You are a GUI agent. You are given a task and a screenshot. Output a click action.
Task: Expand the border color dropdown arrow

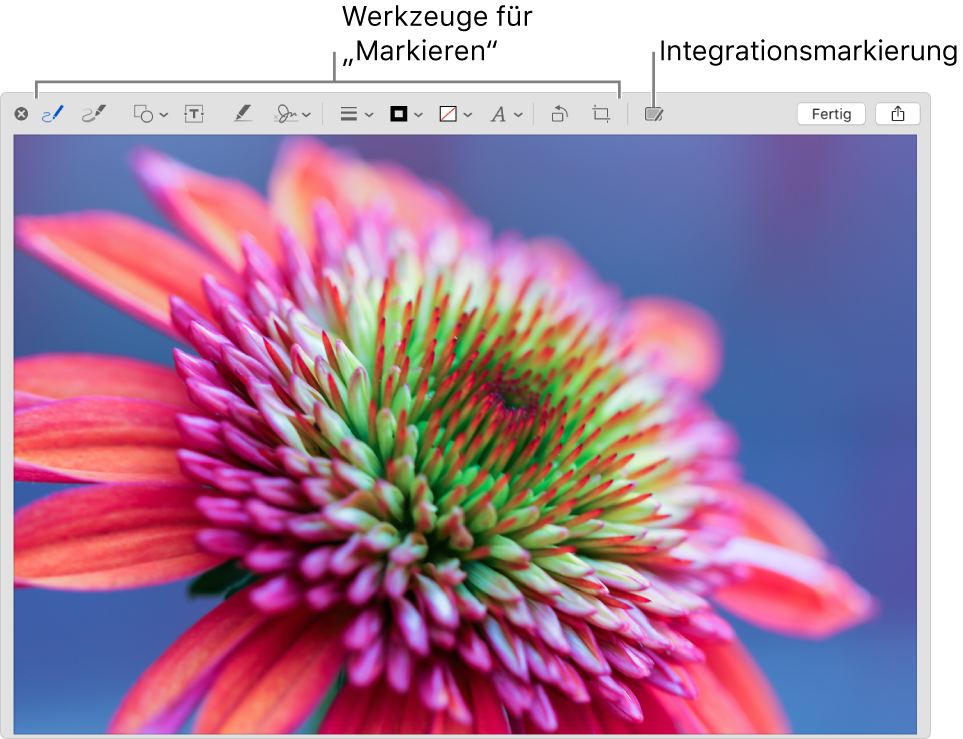point(418,115)
